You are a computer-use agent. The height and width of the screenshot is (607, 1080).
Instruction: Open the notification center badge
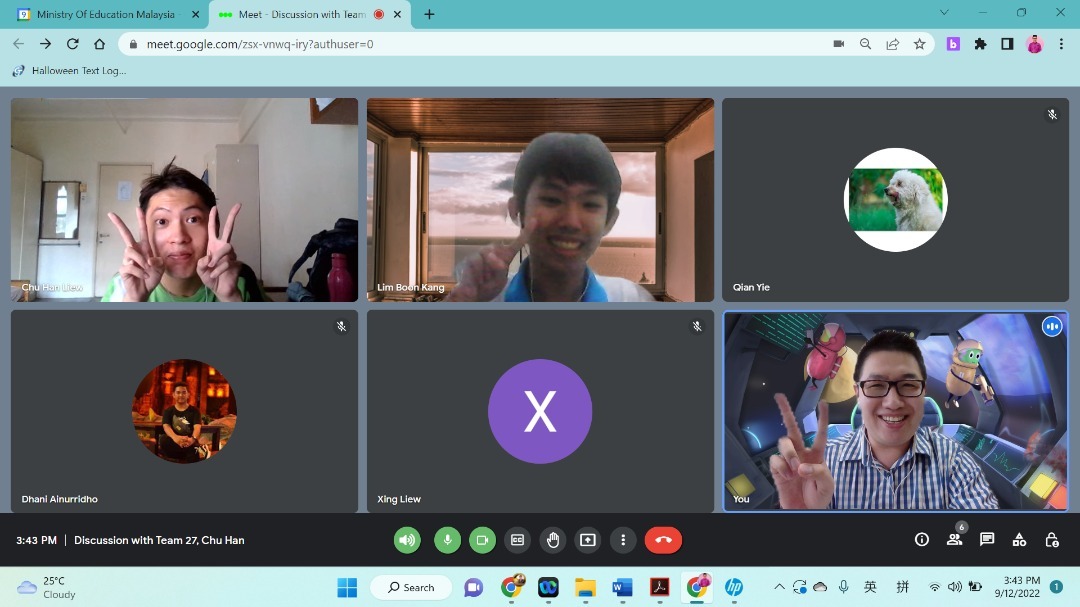[x=1057, y=587]
